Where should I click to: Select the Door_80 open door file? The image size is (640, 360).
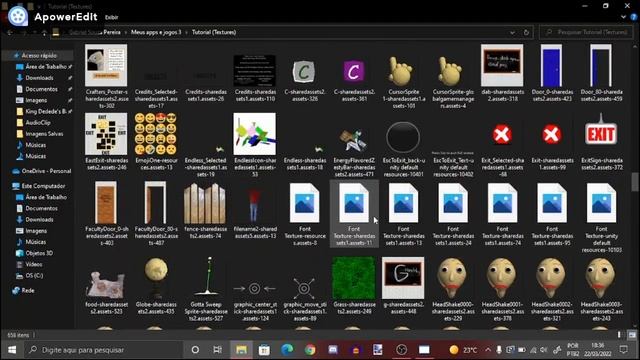coord(601,65)
